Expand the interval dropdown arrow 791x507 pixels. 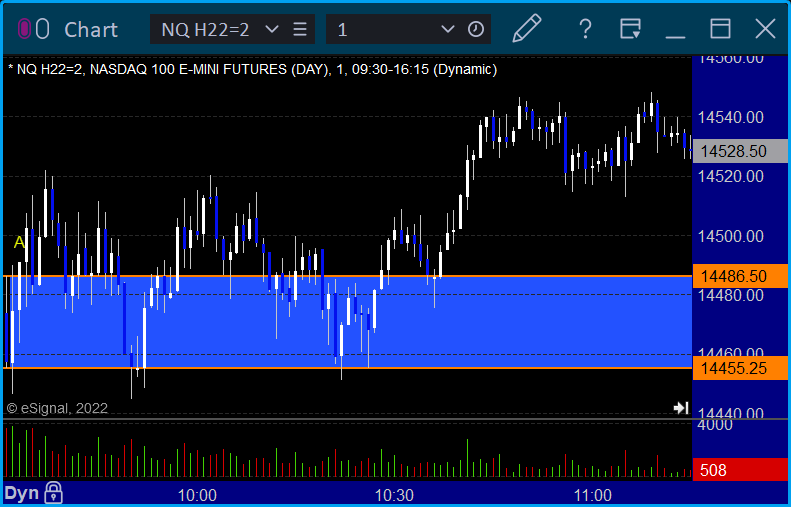[447, 29]
